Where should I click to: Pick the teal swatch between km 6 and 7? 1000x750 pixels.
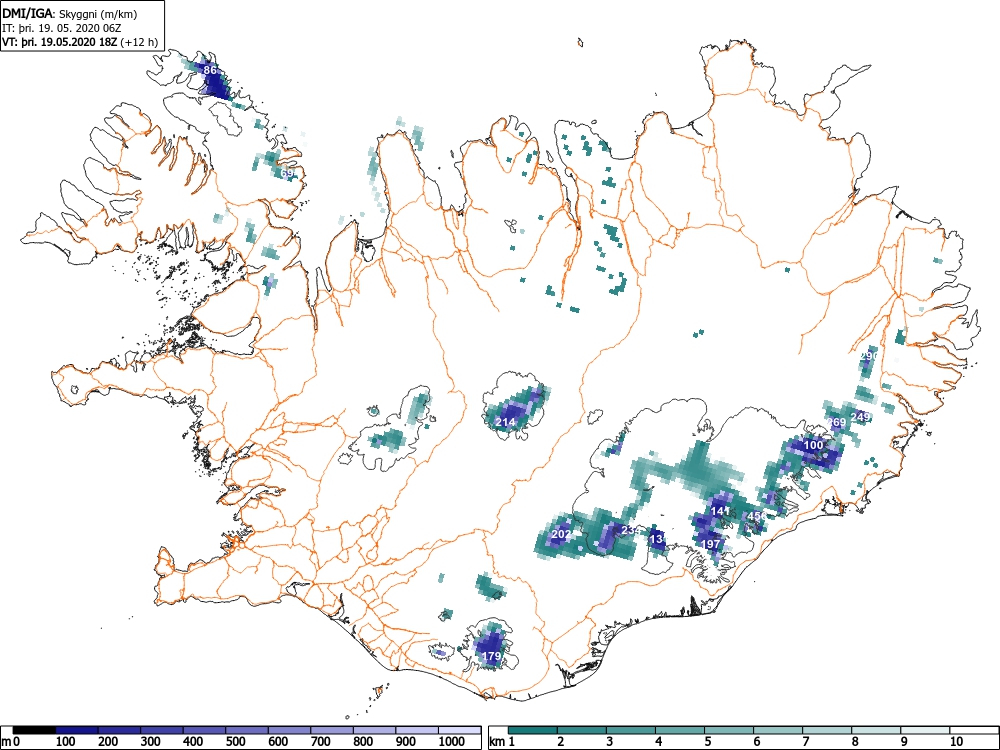(778, 730)
